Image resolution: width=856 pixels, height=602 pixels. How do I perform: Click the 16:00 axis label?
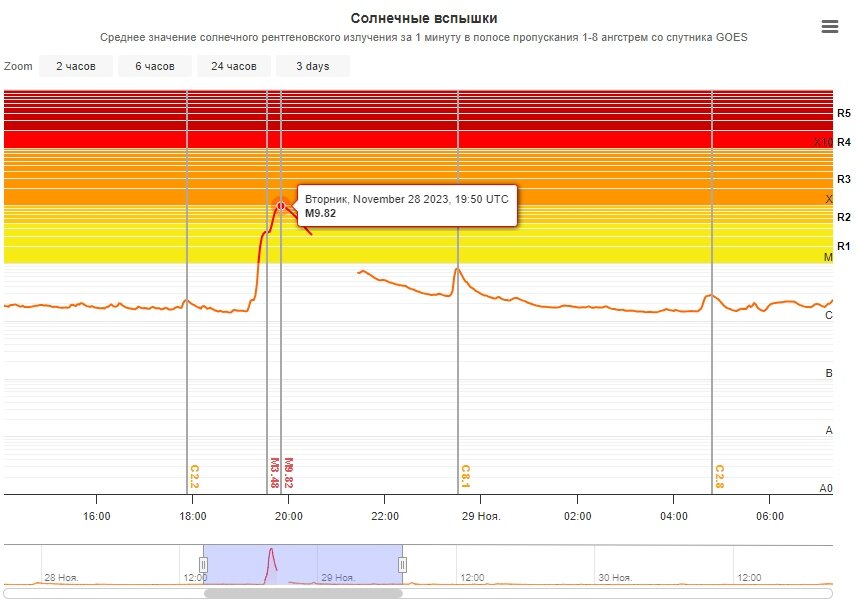pyautogui.click(x=97, y=516)
